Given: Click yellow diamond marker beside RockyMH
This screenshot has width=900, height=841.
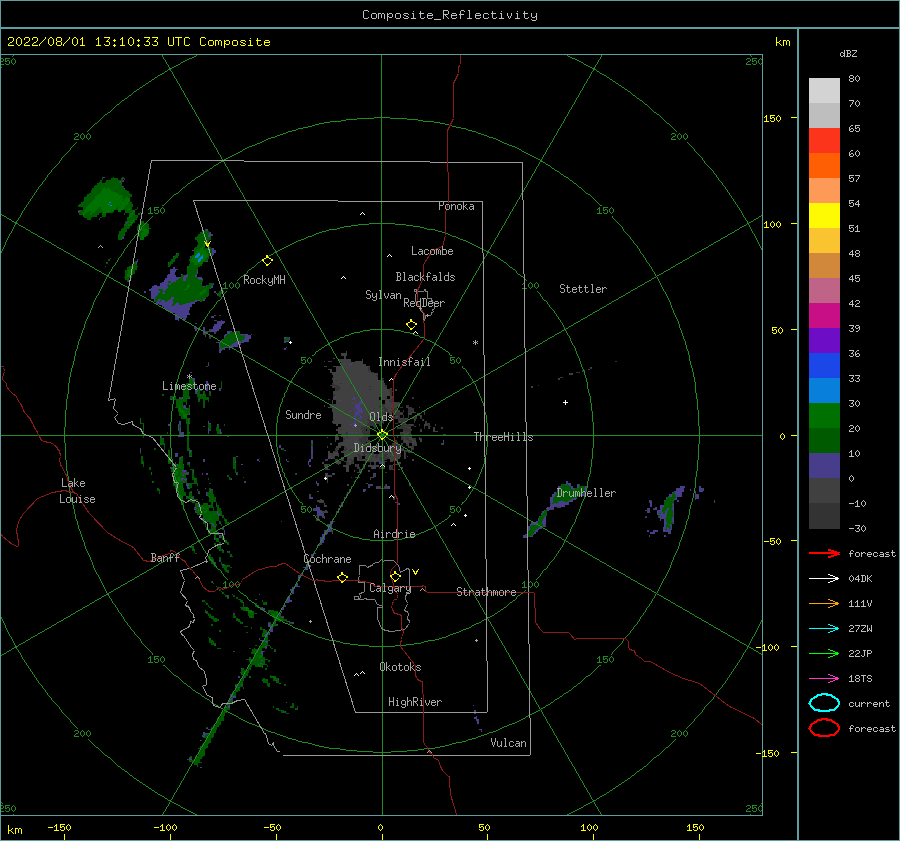Looking at the screenshot, I should pos(267,261).
